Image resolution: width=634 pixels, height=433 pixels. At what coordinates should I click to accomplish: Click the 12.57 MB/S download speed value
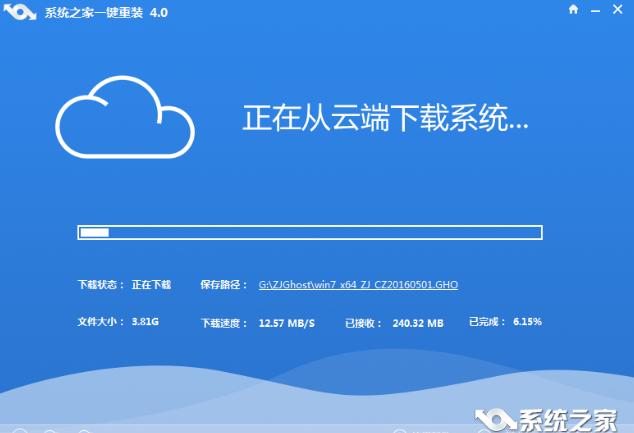coord(286,323)
